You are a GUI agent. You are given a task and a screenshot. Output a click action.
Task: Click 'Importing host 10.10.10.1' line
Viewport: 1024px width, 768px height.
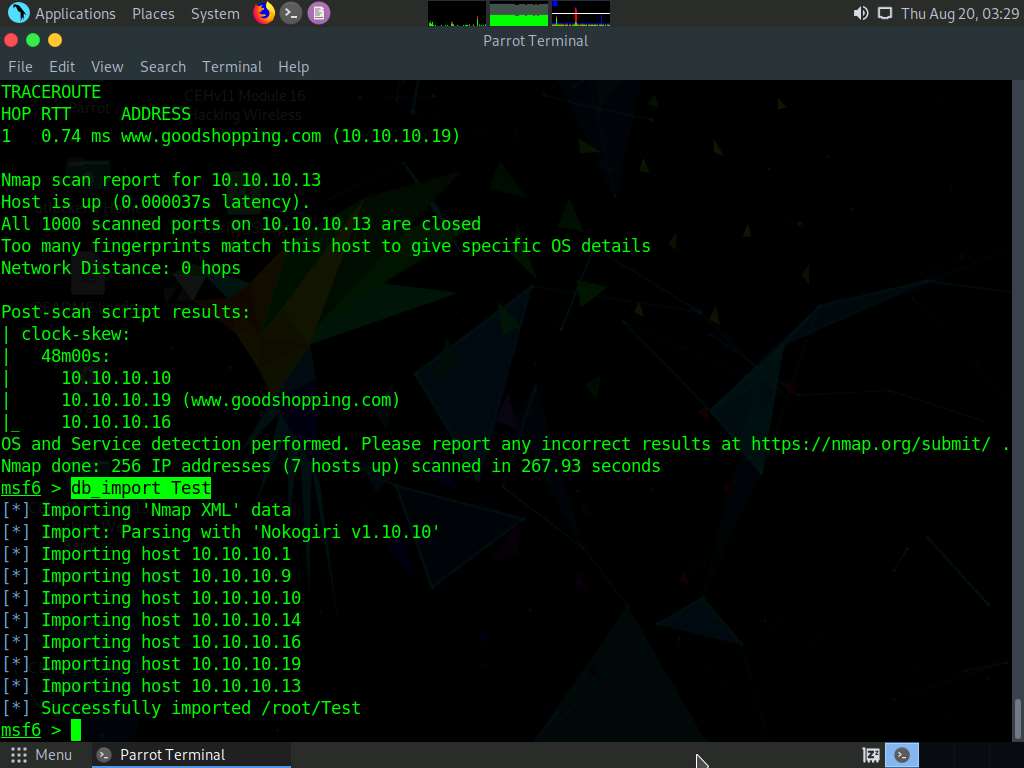[x=146, y=554]
